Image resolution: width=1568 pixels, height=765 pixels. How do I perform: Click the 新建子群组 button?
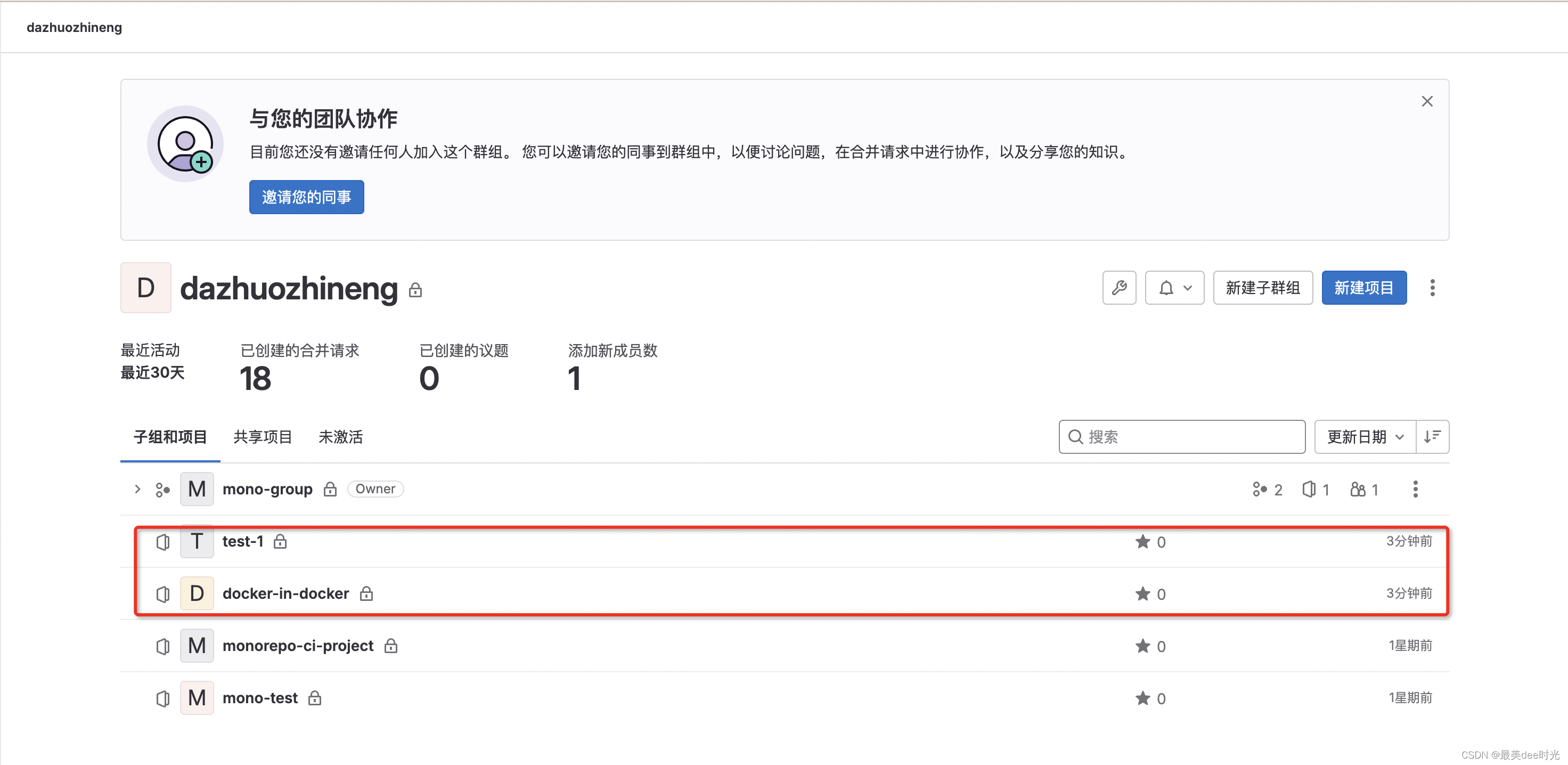[1262, 288]
